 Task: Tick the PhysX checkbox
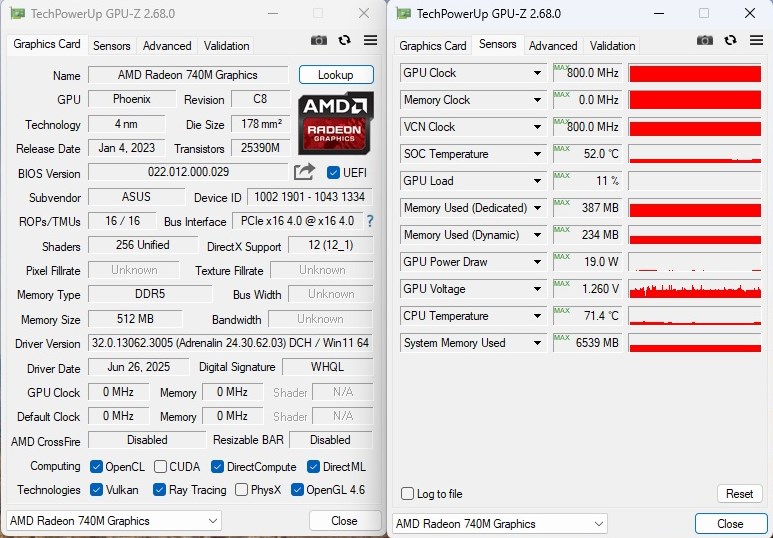(242, 490)
